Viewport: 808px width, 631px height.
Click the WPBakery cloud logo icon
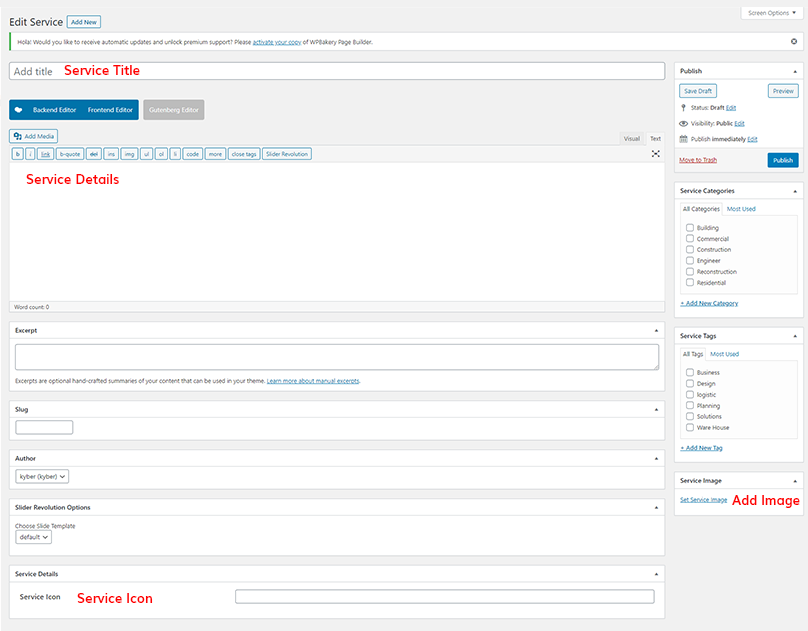click(x=18, y=110)
